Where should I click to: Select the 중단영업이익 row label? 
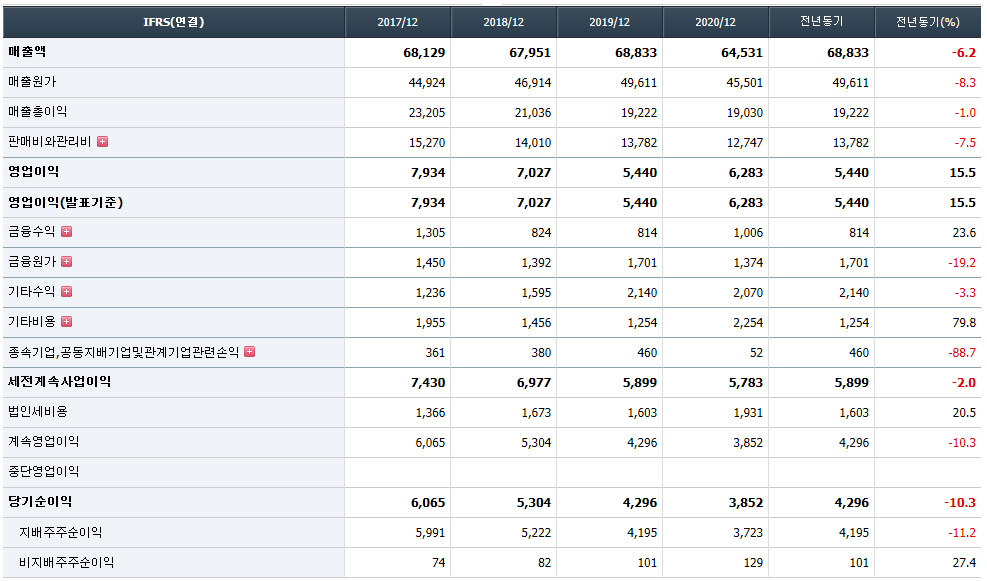click(x=43, y=471)
